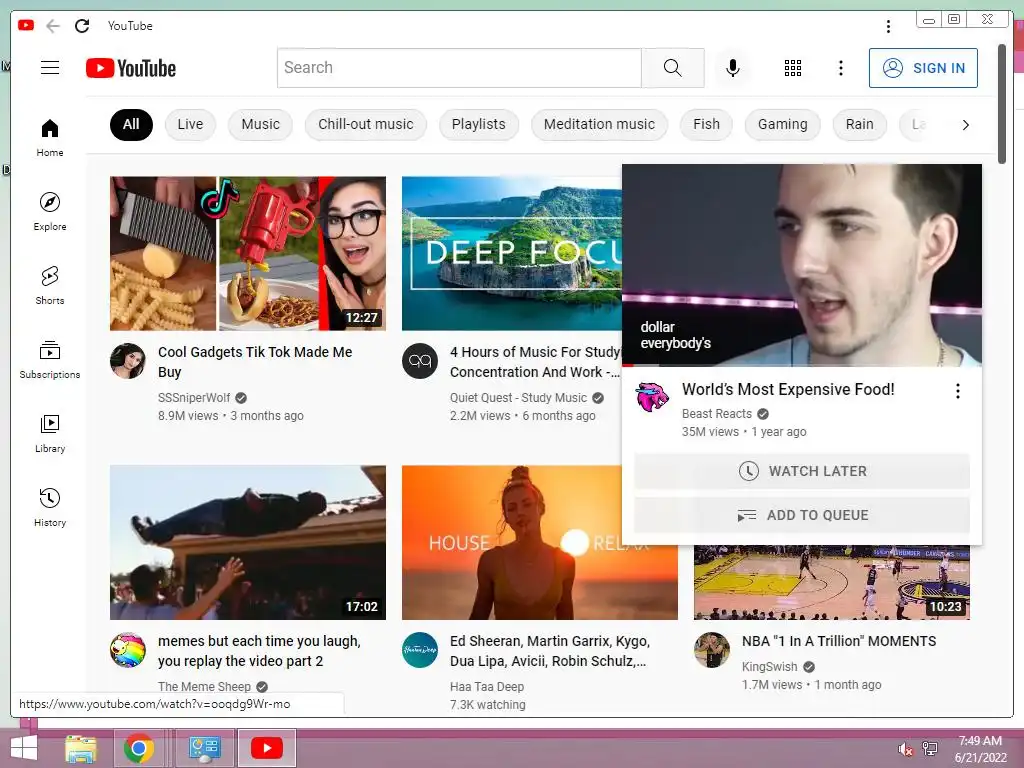Open the app window three-dot menu
The height and width of the screenshot is (768, 1024).
[x=888, y=26]
